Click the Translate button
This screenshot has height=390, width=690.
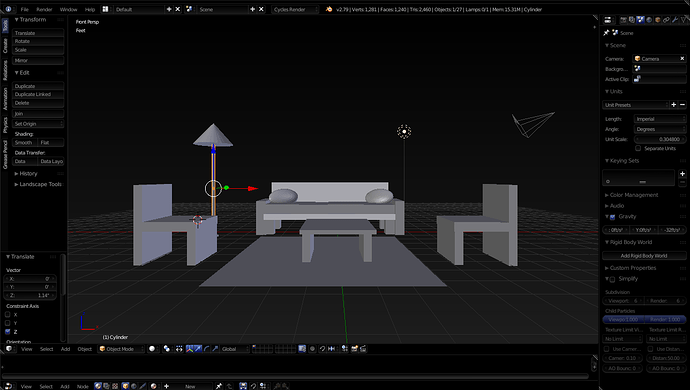tap(38, 33)
